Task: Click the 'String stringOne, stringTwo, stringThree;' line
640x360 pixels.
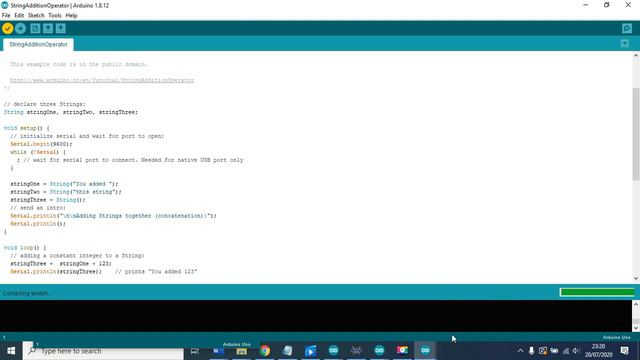Action: tap(71, 112)
